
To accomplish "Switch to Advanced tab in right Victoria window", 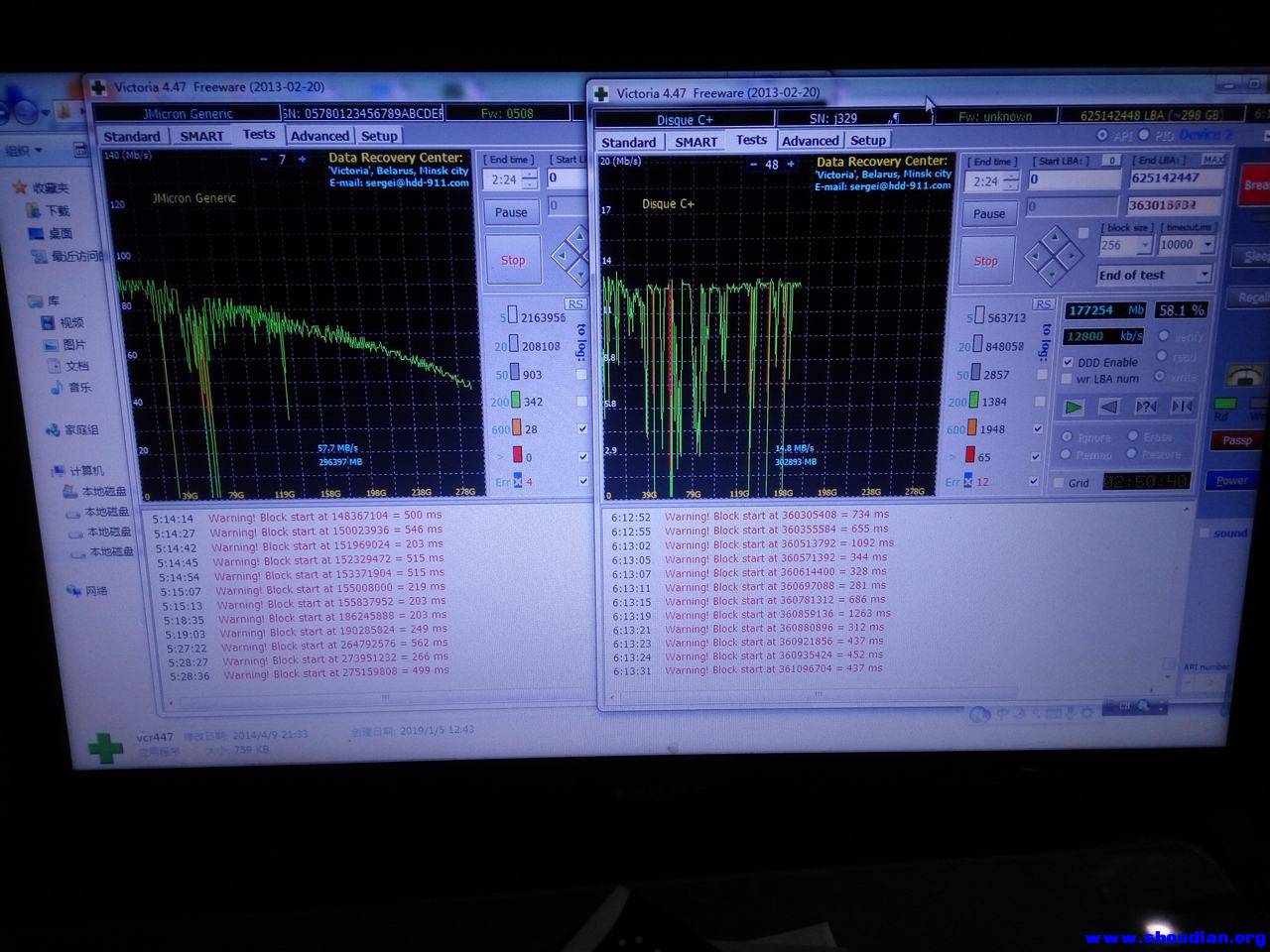I will click(811, 141).
